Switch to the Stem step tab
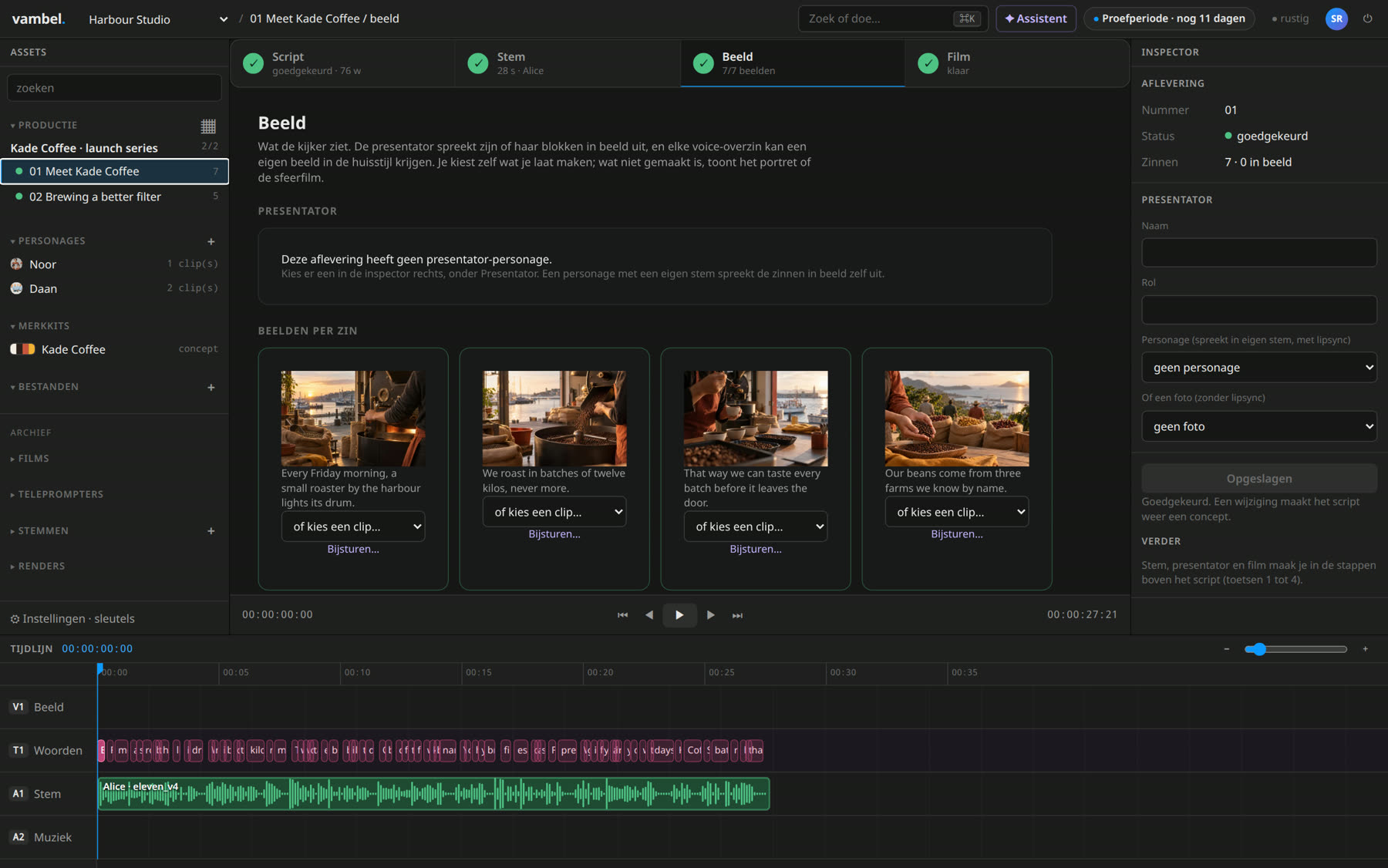Screen dimensions: 1388x868 (x=568, y=63)
